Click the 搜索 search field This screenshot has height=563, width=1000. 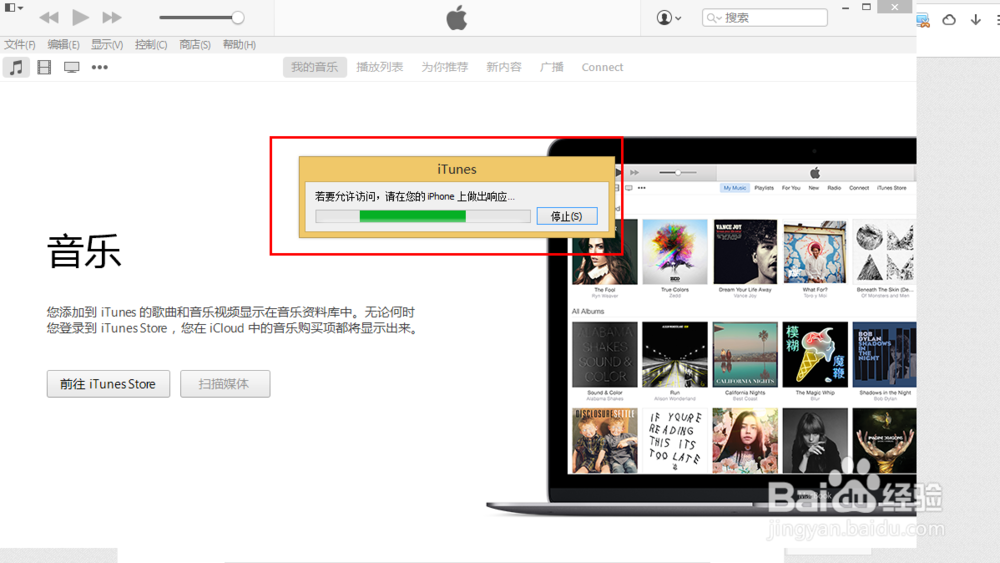click(765, 18)
